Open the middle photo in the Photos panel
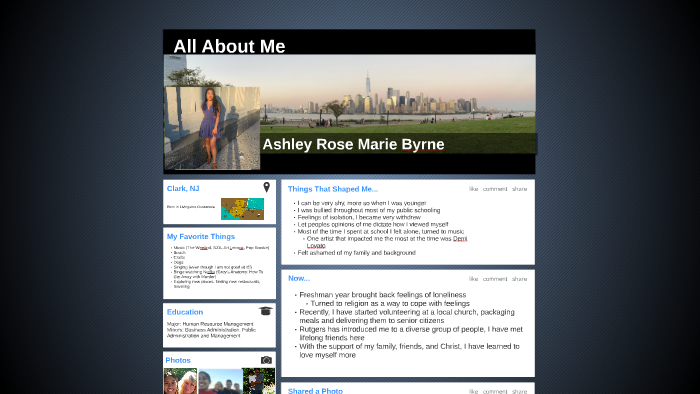The image size is (700, 394). 220,381
